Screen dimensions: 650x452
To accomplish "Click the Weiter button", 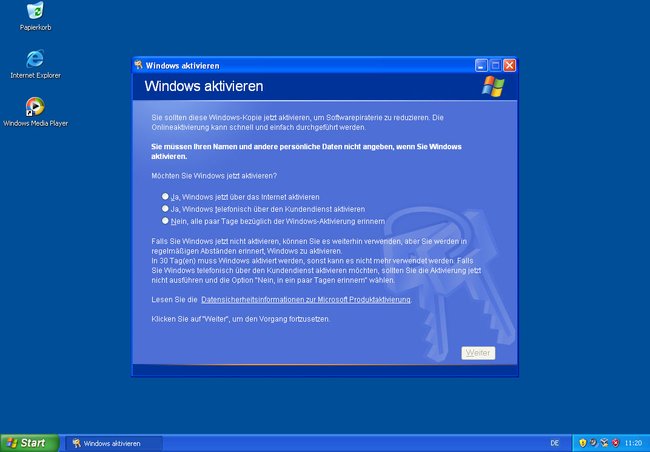I will pos(478,353).
